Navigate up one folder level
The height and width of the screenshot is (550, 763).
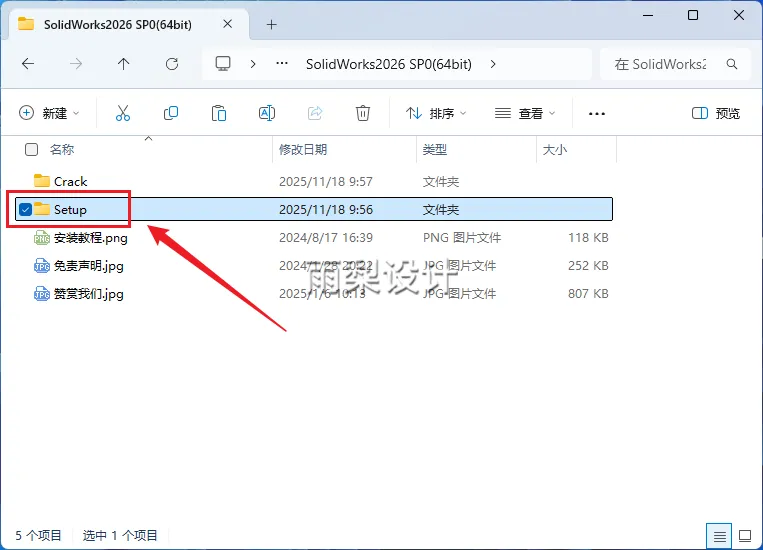[x=124, y=64]
